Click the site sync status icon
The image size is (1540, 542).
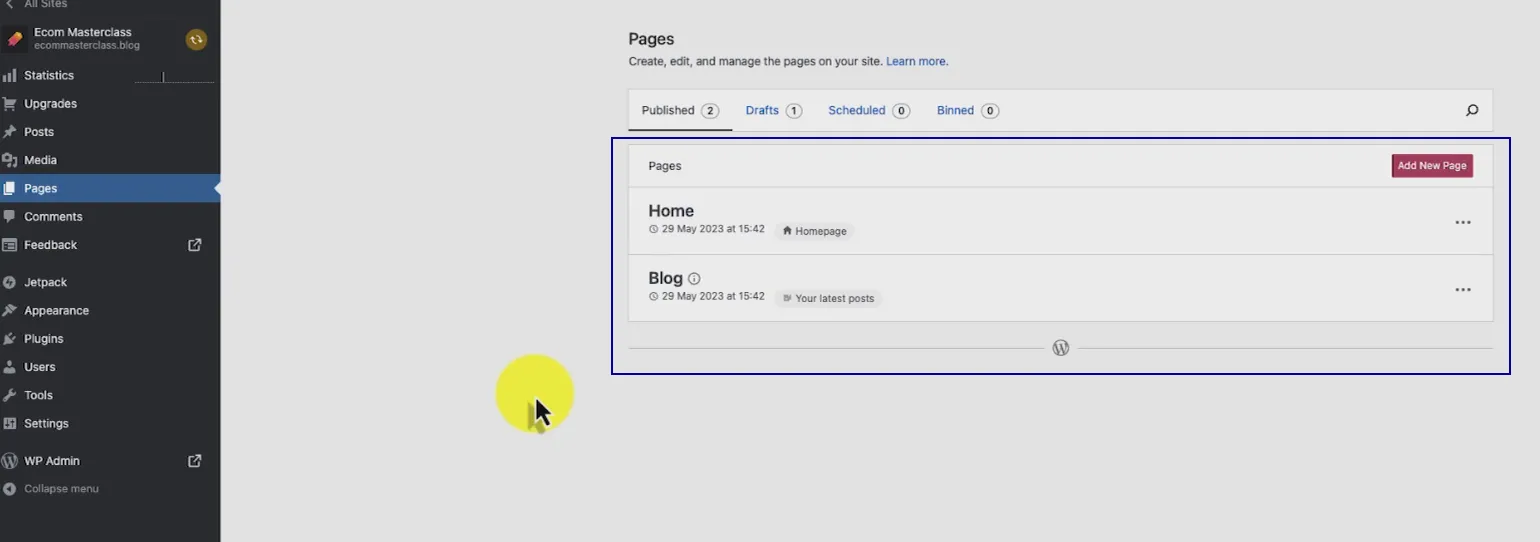[x=196, y=39]
